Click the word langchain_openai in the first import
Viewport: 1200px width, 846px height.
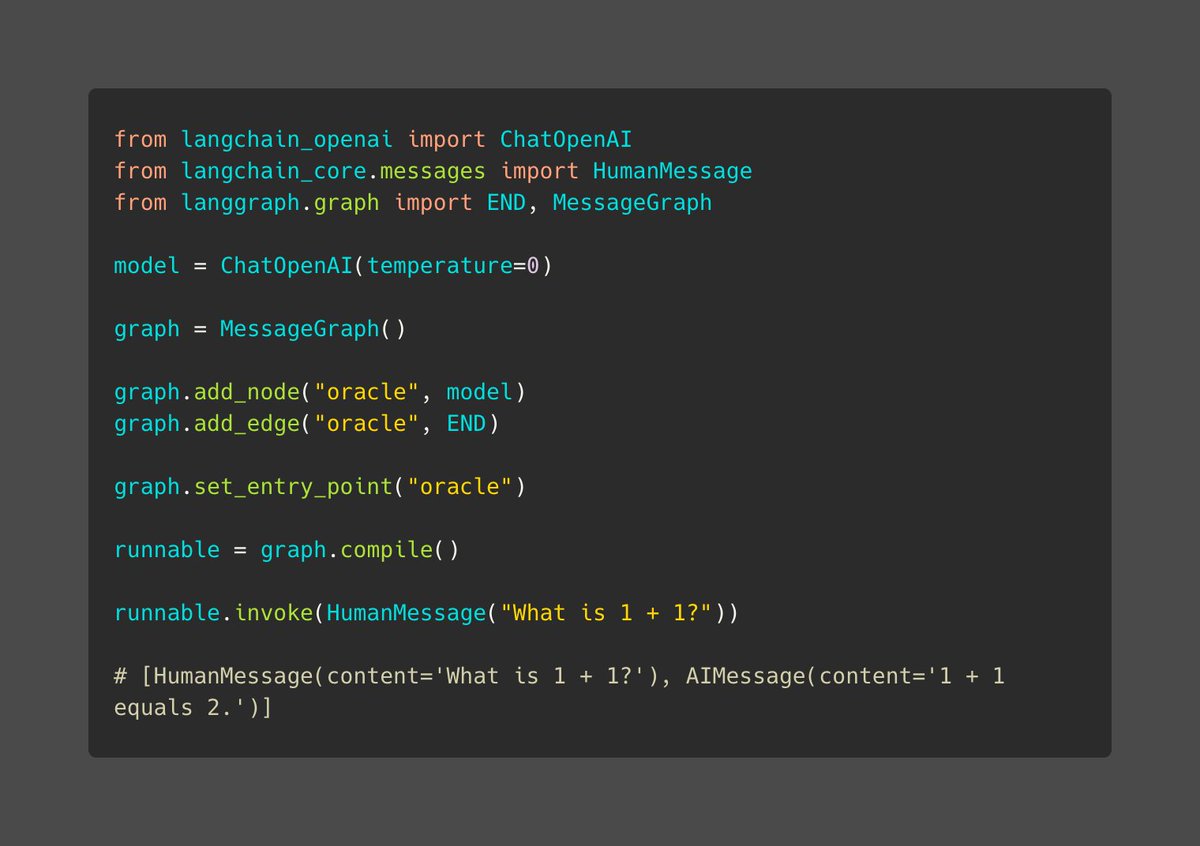pyautogui.click(x=287, y=139)
